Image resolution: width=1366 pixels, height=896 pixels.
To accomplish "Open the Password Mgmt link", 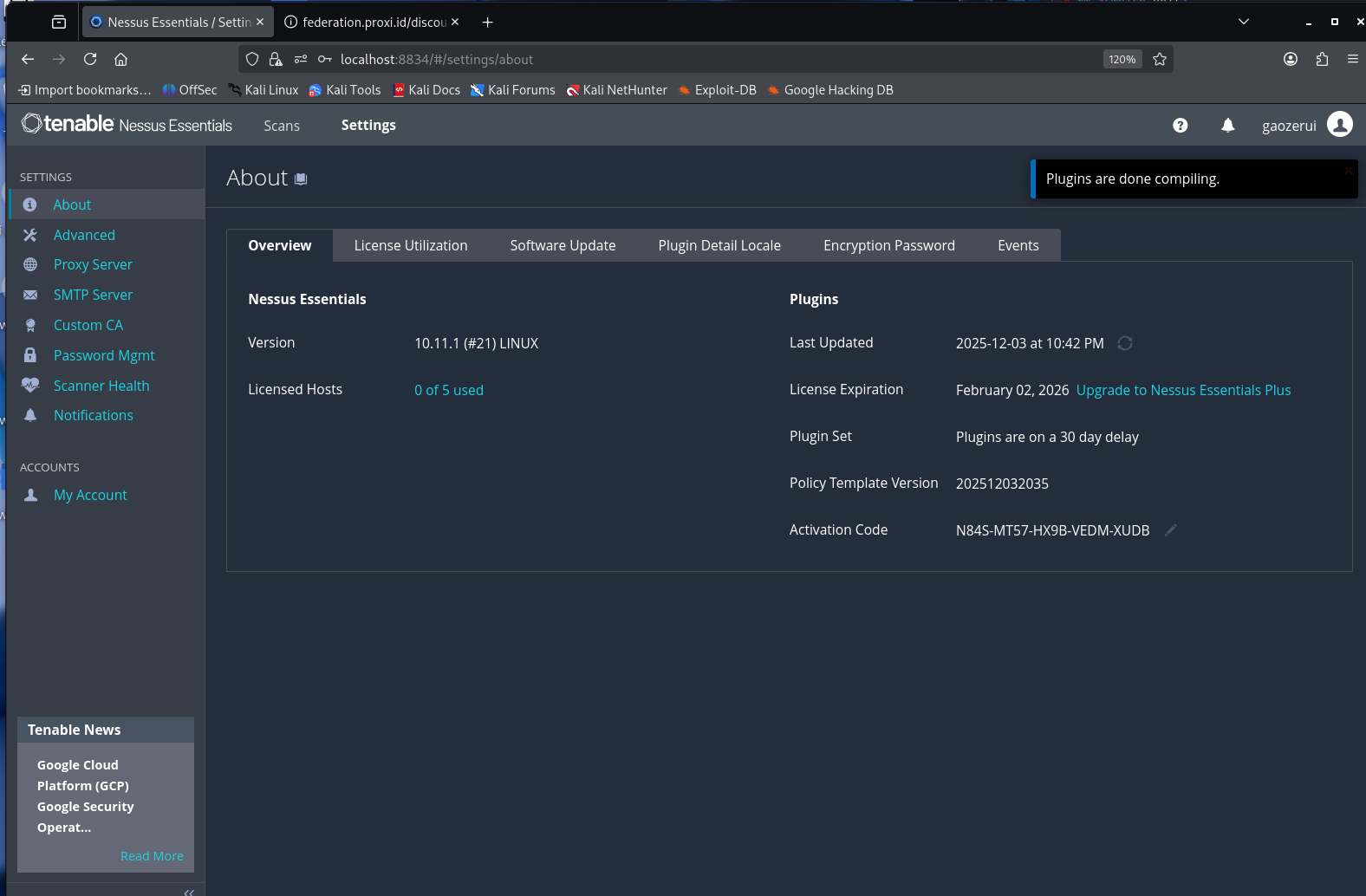I will [104, 355].
